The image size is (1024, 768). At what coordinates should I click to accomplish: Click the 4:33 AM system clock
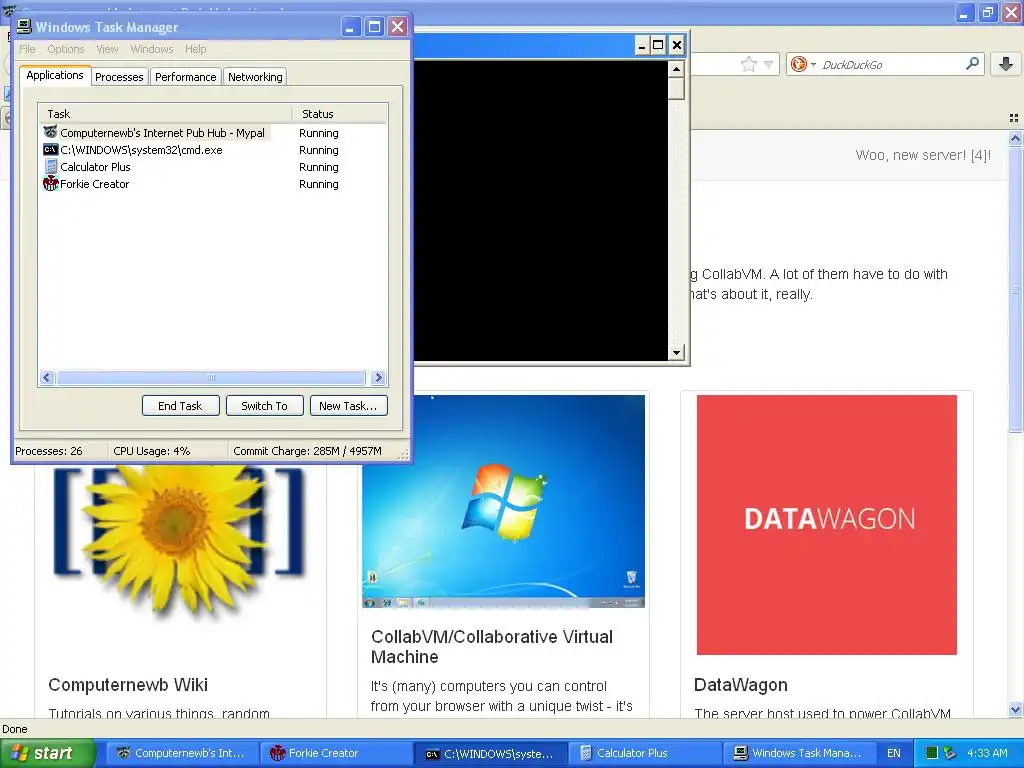tap(987, 753)
